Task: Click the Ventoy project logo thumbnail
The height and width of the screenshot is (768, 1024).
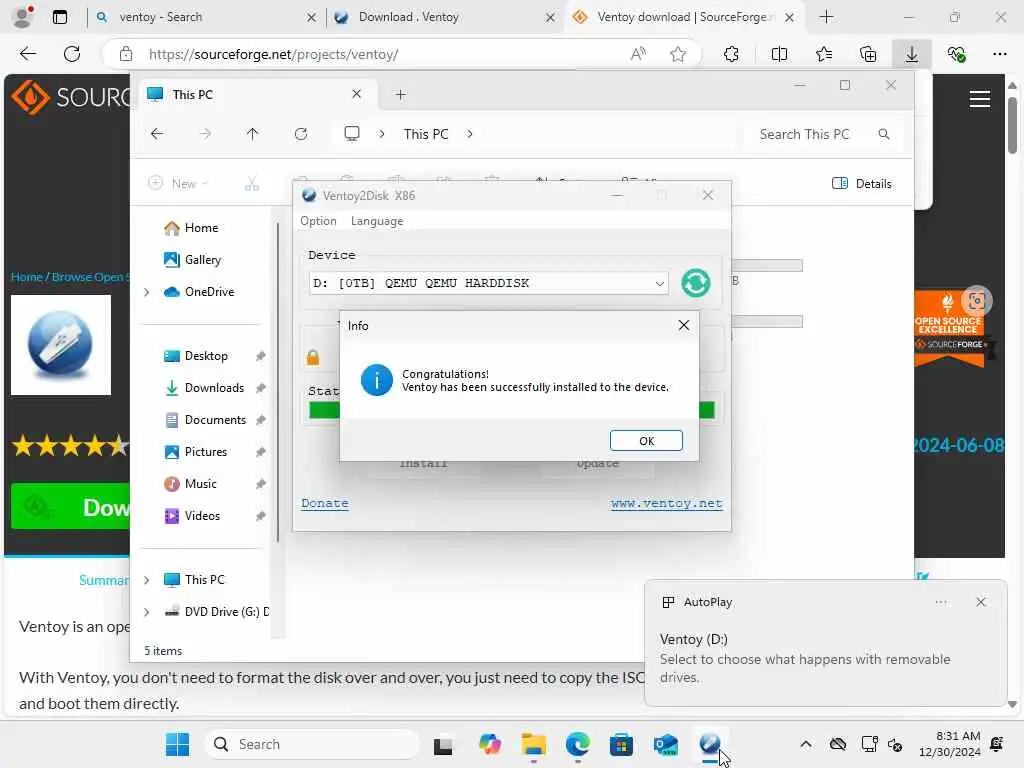Action: pos(61,345)
